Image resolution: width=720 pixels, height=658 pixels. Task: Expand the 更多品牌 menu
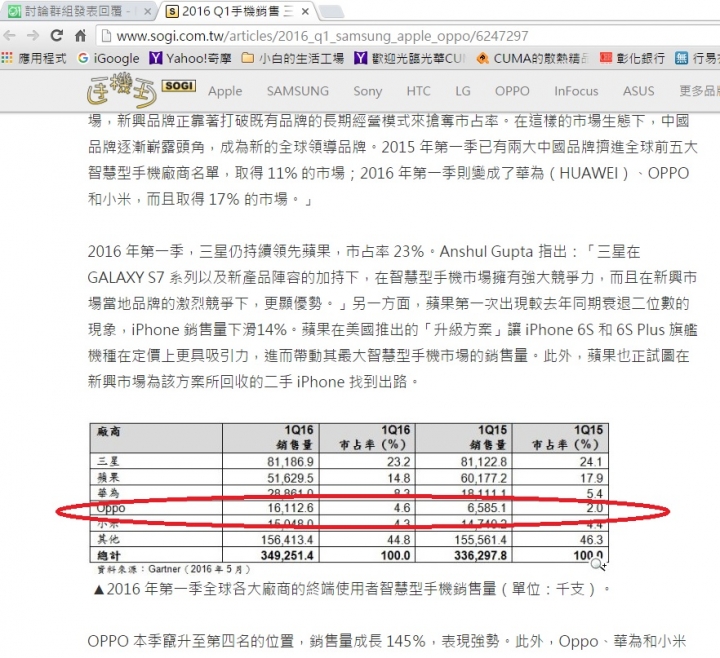698,91
